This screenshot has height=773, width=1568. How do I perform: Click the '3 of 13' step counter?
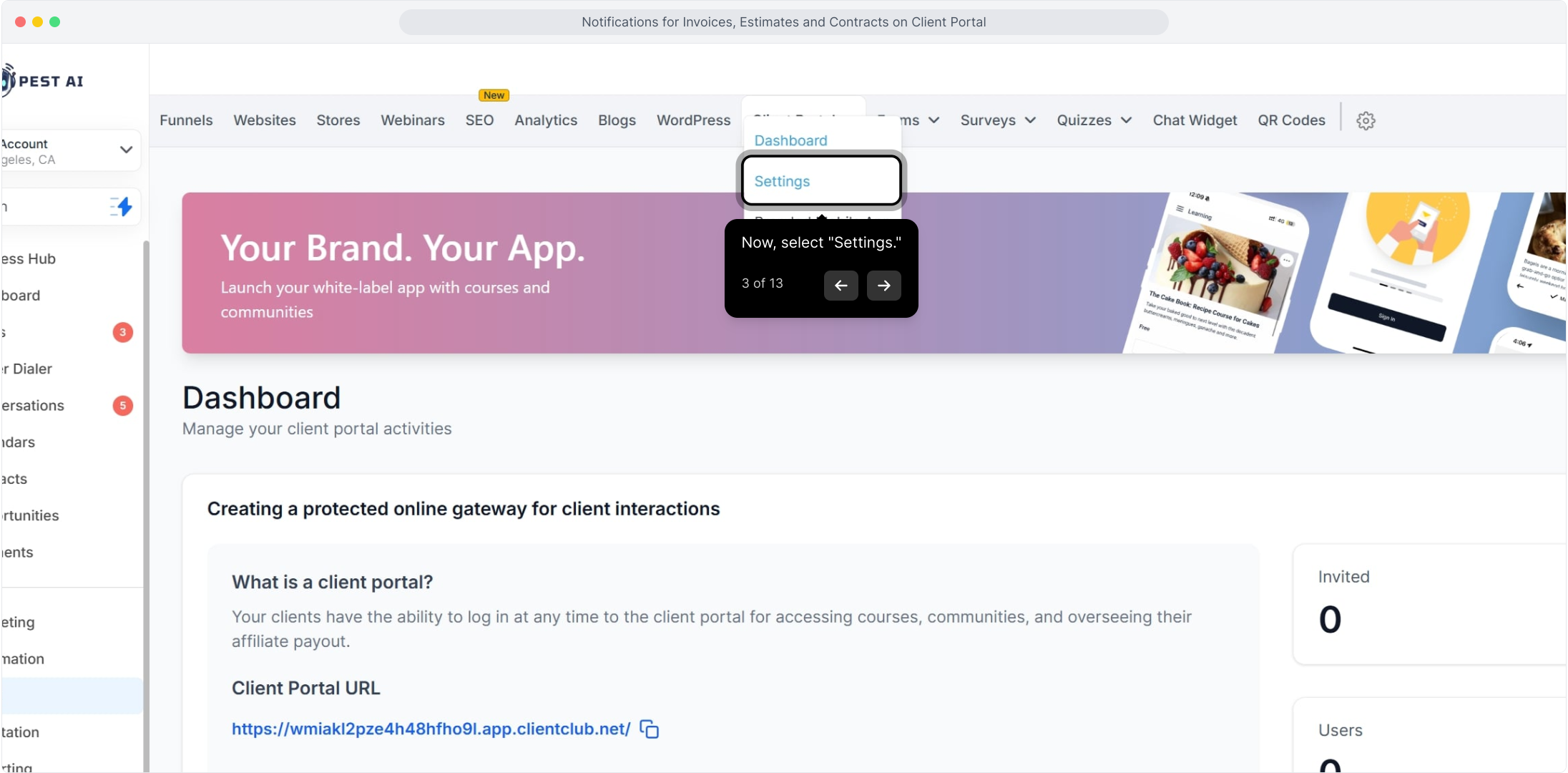click(x=762, y=283)
